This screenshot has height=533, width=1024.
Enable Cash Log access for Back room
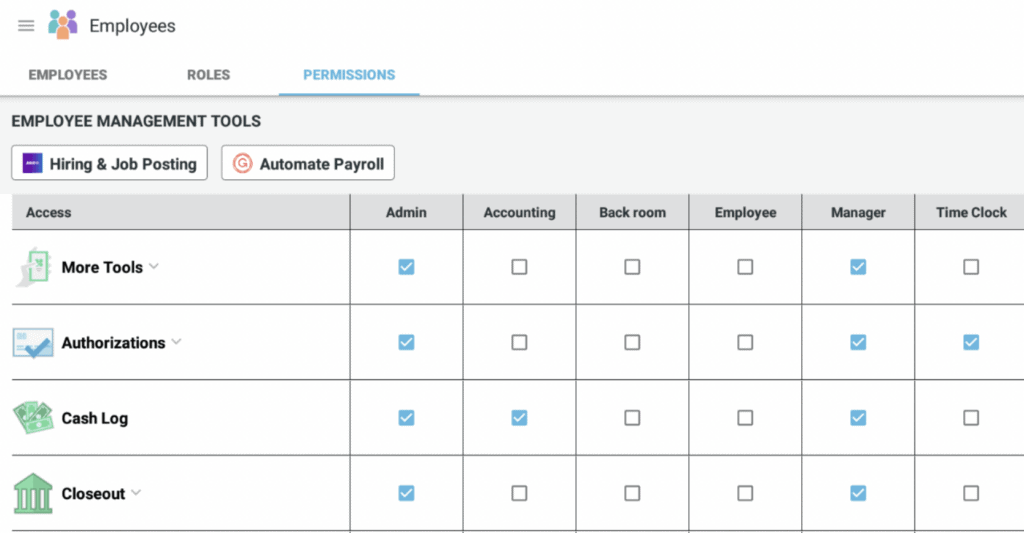coord(632,418)
